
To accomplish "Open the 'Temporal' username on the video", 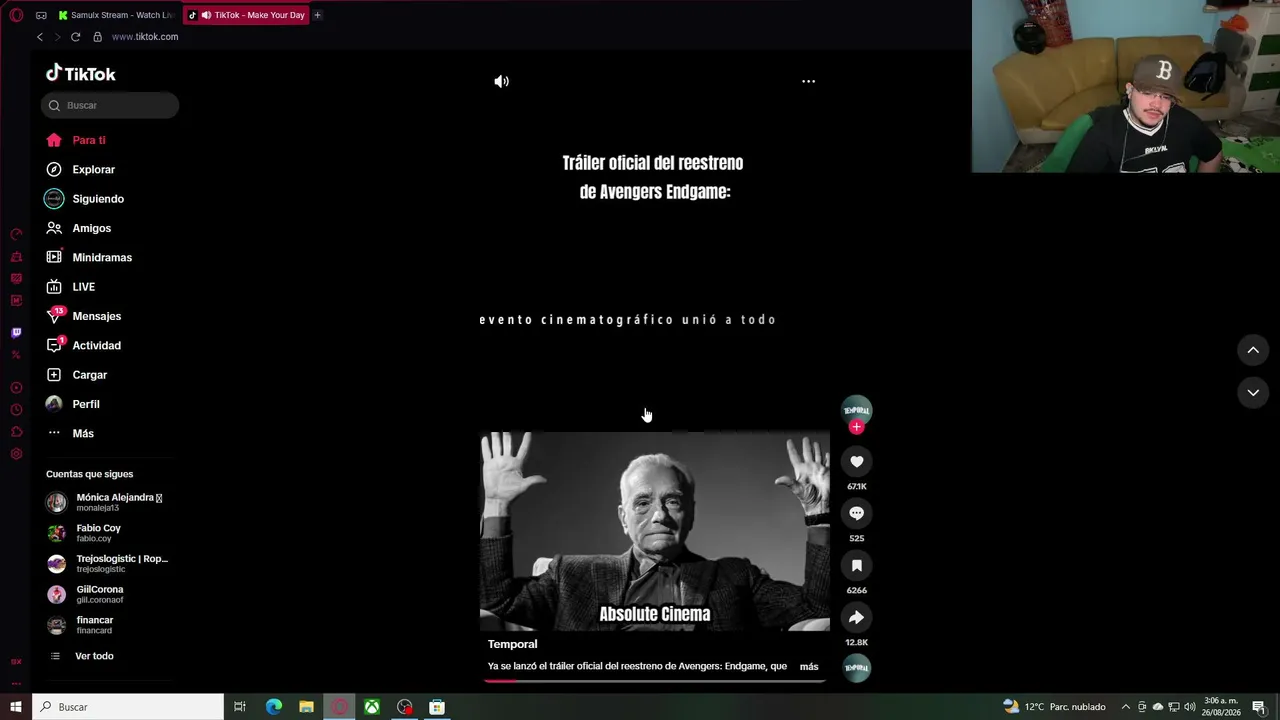I will tap(512, 644).
